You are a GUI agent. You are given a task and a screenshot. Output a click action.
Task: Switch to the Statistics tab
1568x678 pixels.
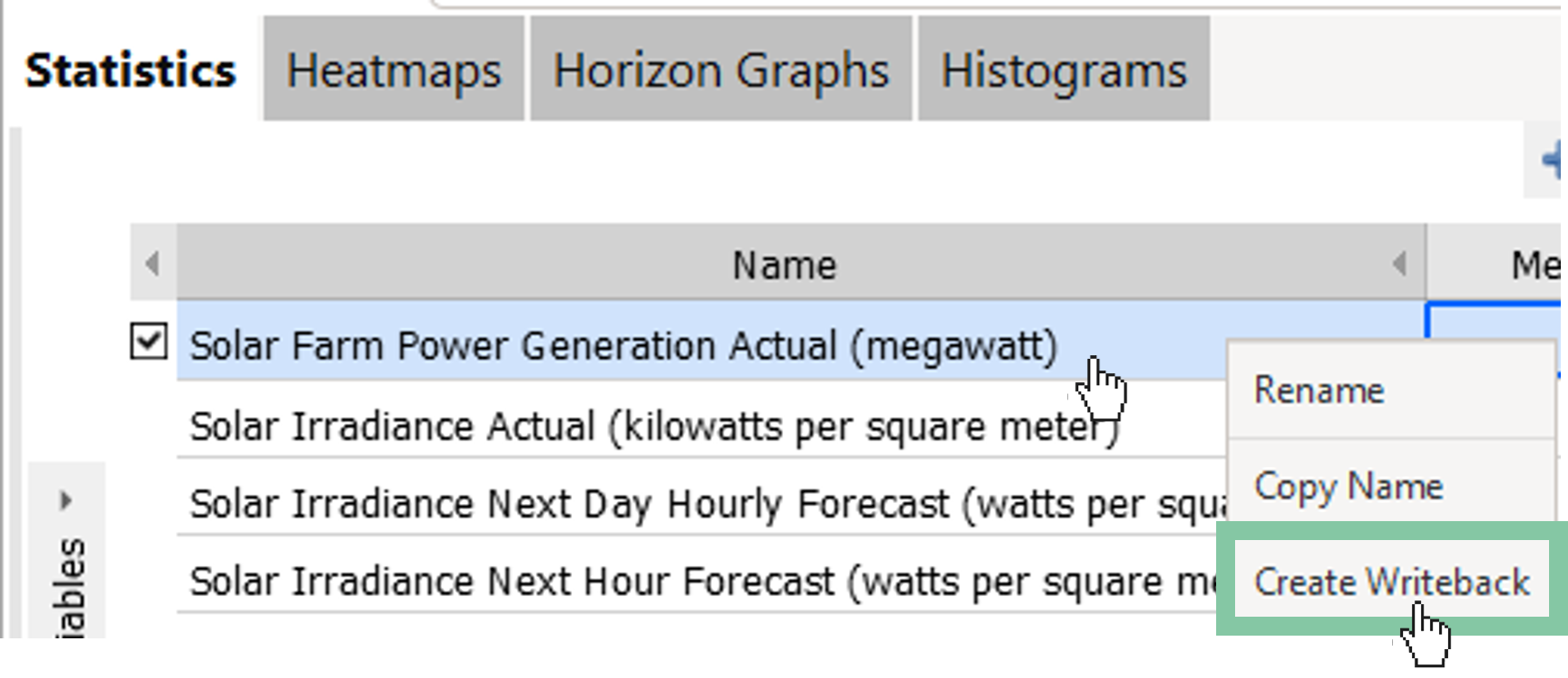click(x=131, y=70)
